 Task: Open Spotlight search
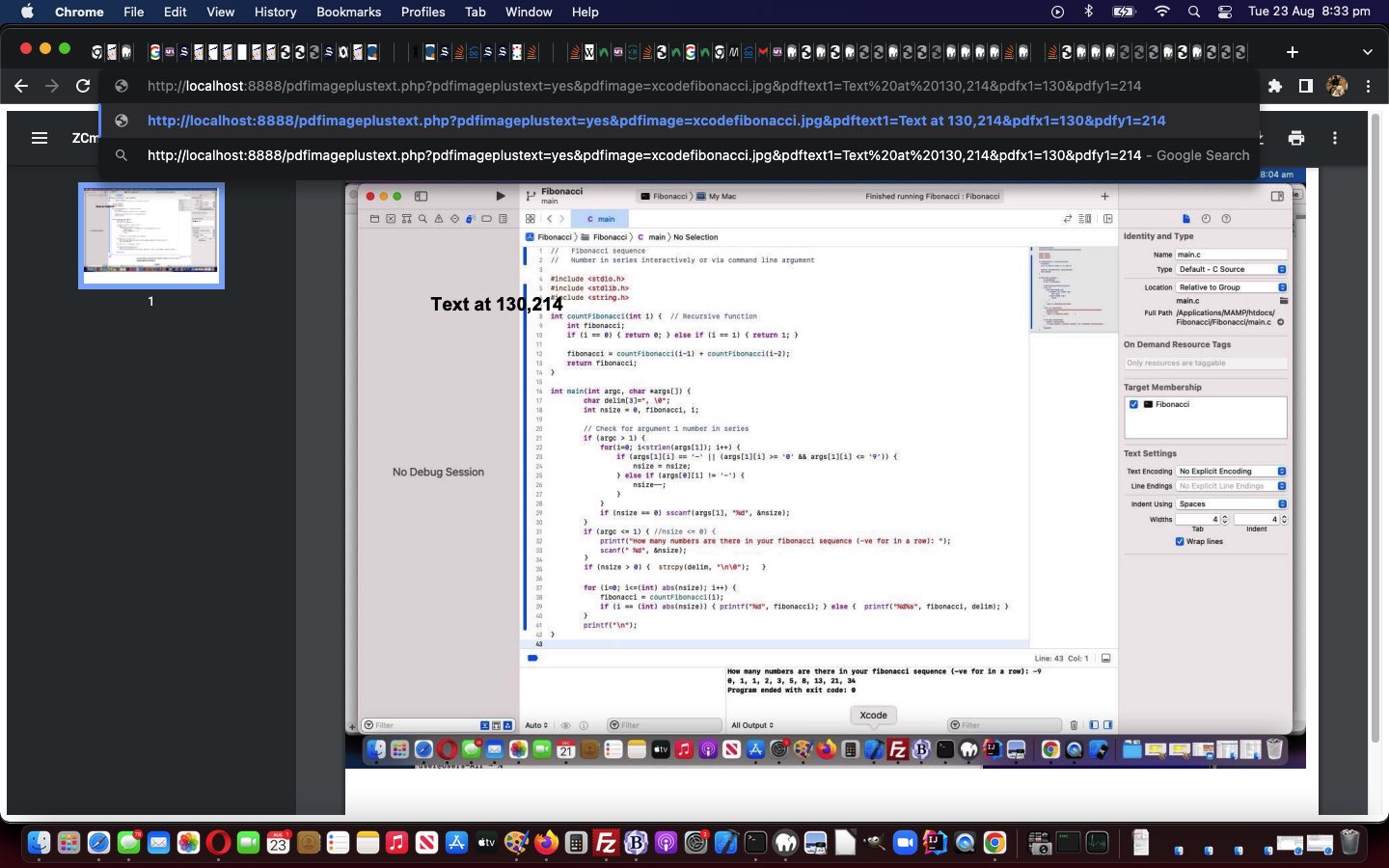pyautogui.click(x=1194, y=12)
